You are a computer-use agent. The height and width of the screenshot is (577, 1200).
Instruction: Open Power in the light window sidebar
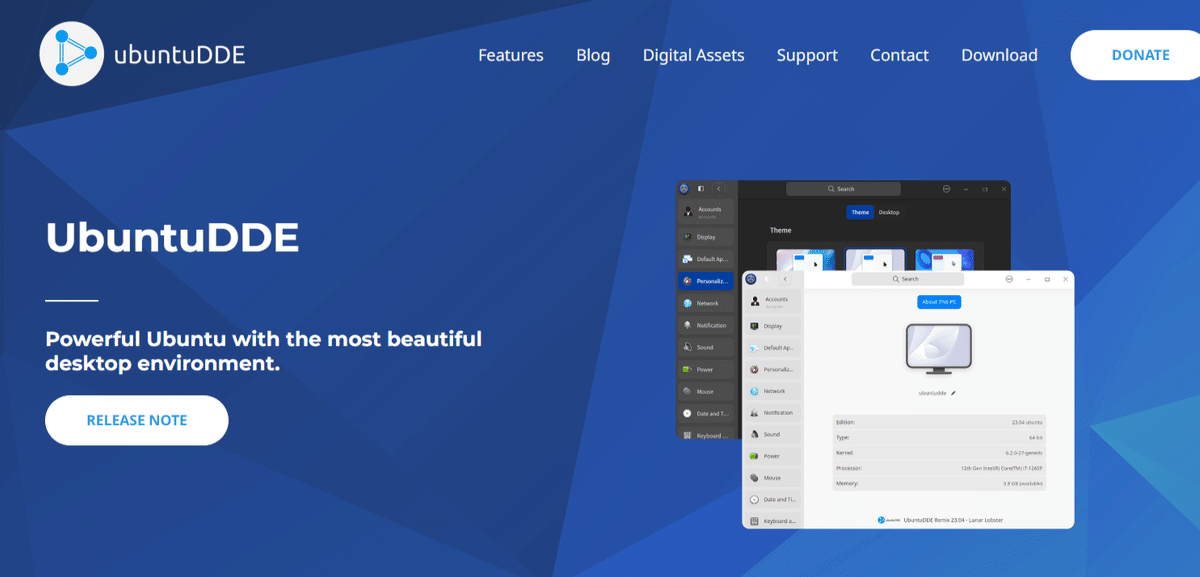(x=772, y=456)
